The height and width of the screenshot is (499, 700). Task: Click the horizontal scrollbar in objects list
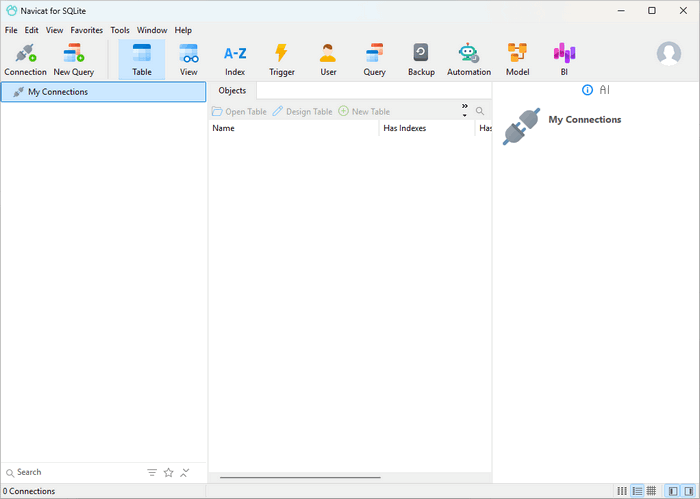click(x=300, y=477)
